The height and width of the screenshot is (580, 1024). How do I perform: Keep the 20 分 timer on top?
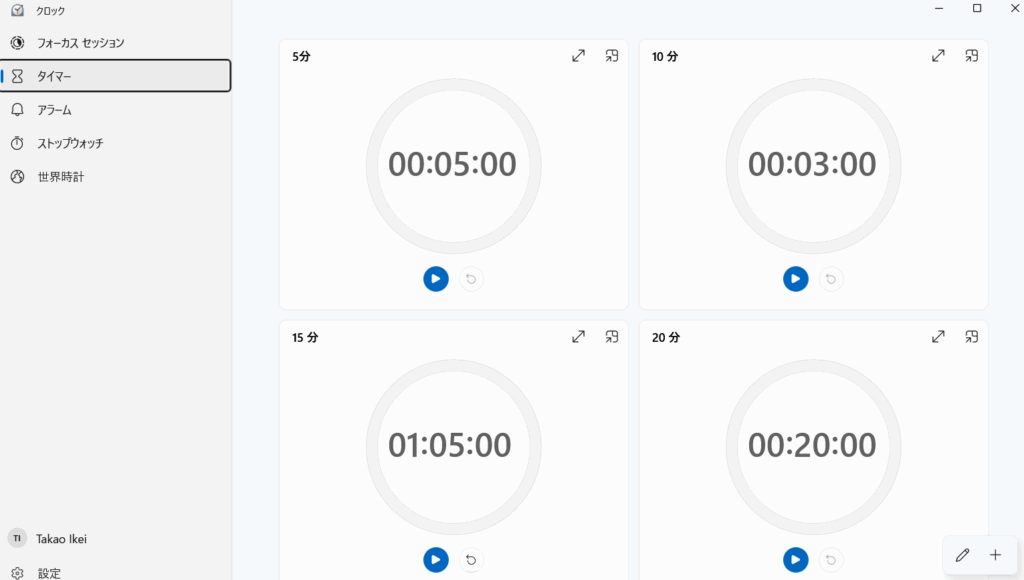[972, 337]
